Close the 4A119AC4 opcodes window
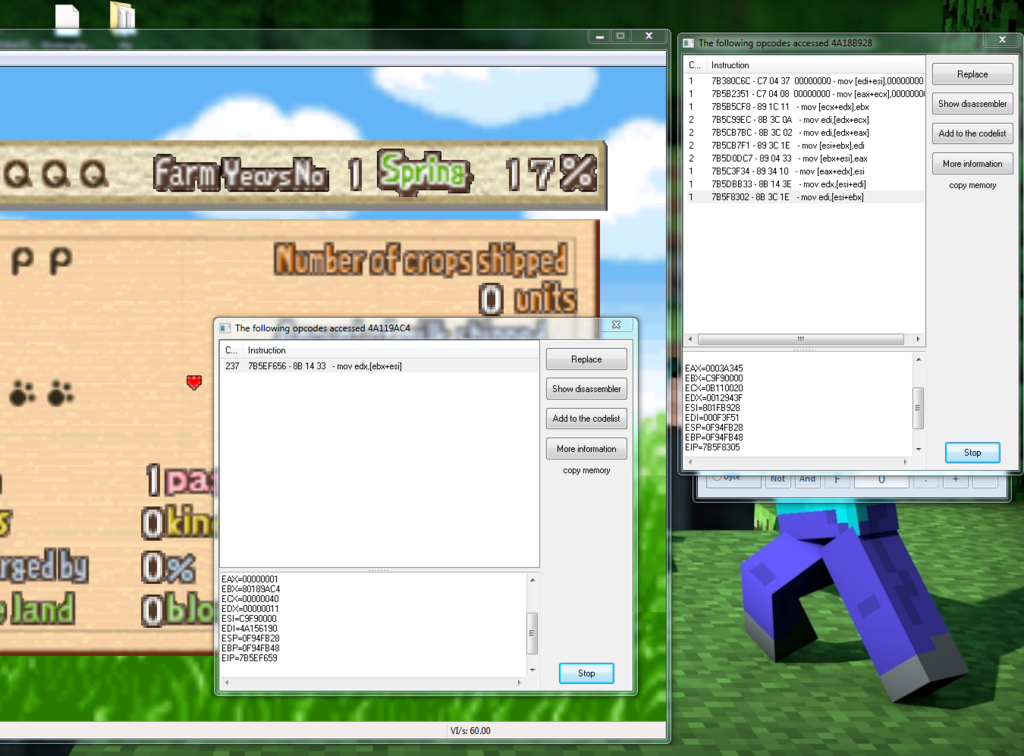This screenshot has width=1024, height=756. click(x=616, y=324)
